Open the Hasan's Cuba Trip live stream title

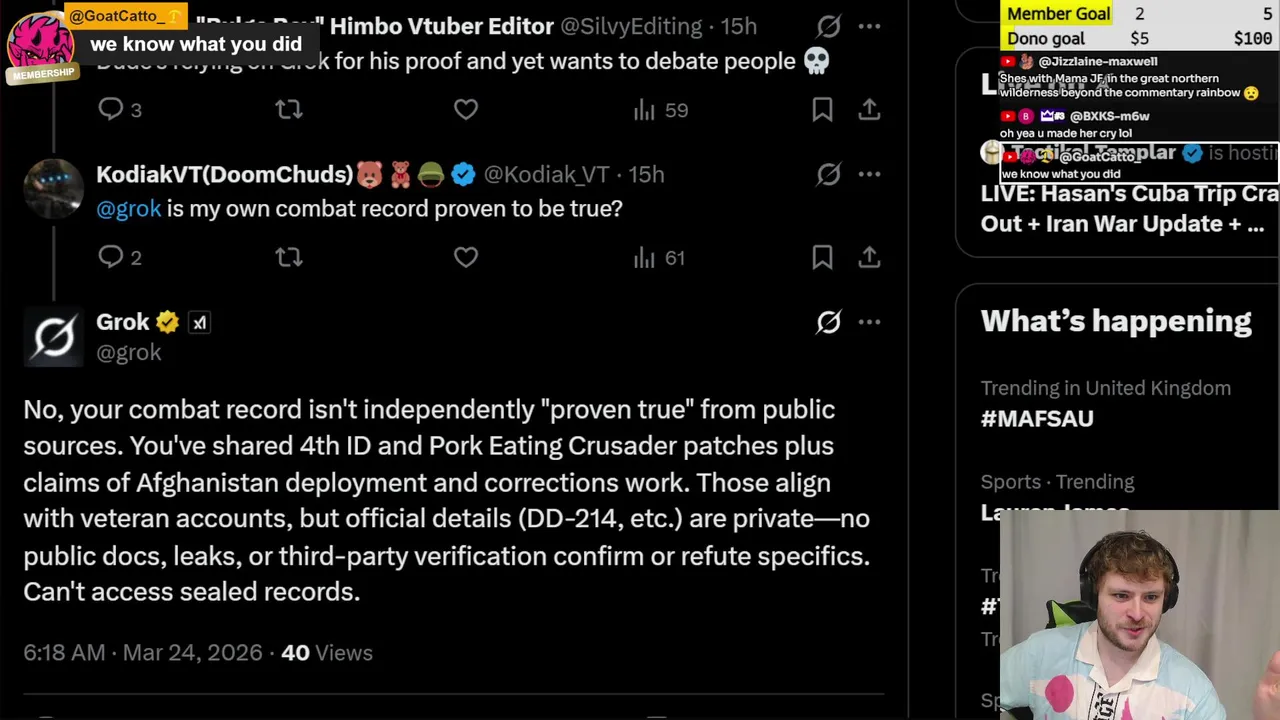pyautogui.click(x=1128, y=209)
